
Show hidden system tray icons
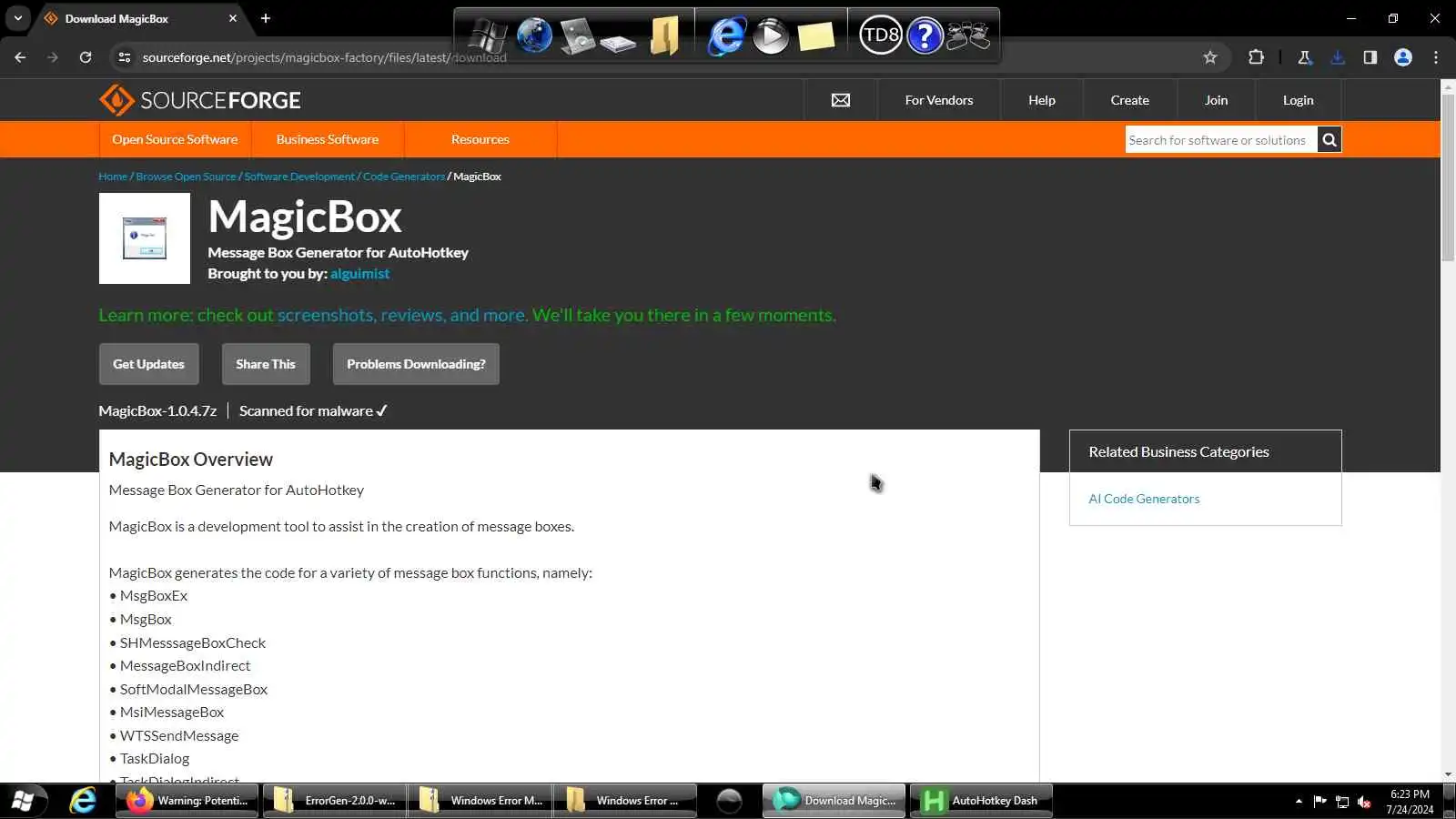tap(1299, 802)
